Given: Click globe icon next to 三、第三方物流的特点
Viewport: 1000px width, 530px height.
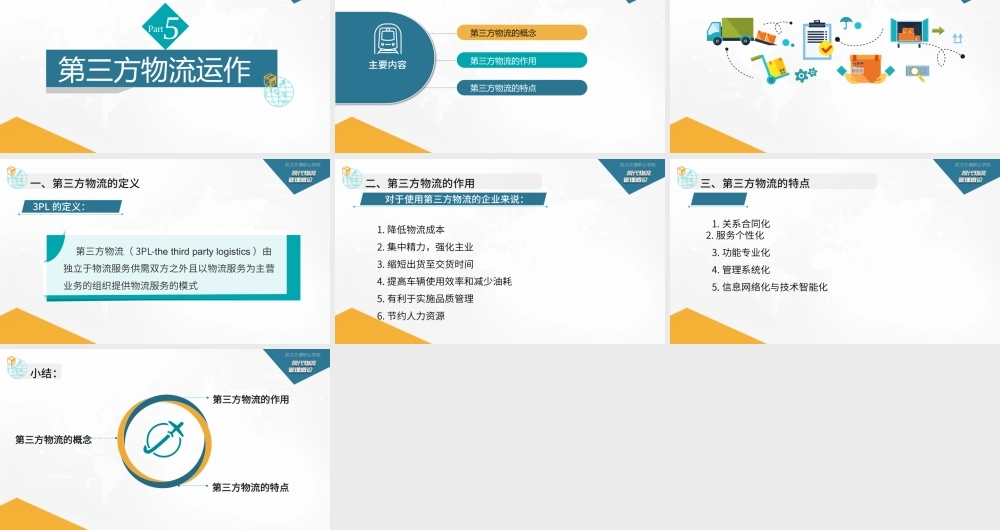Looking at the screenshot, I should tap(686, 177).
